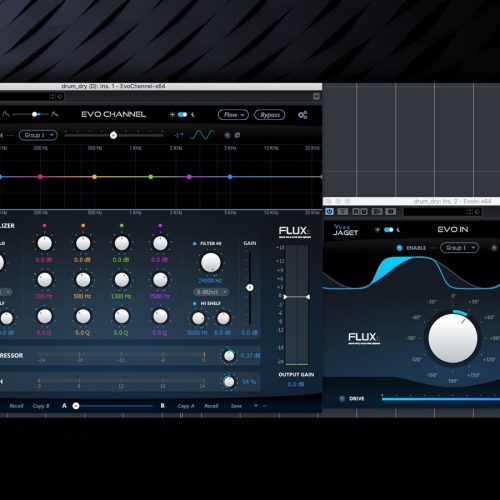Image resolution: width=500 pixels, height=500 pixels.
Task: Click the sine wave phase icon
Action: 202,135
